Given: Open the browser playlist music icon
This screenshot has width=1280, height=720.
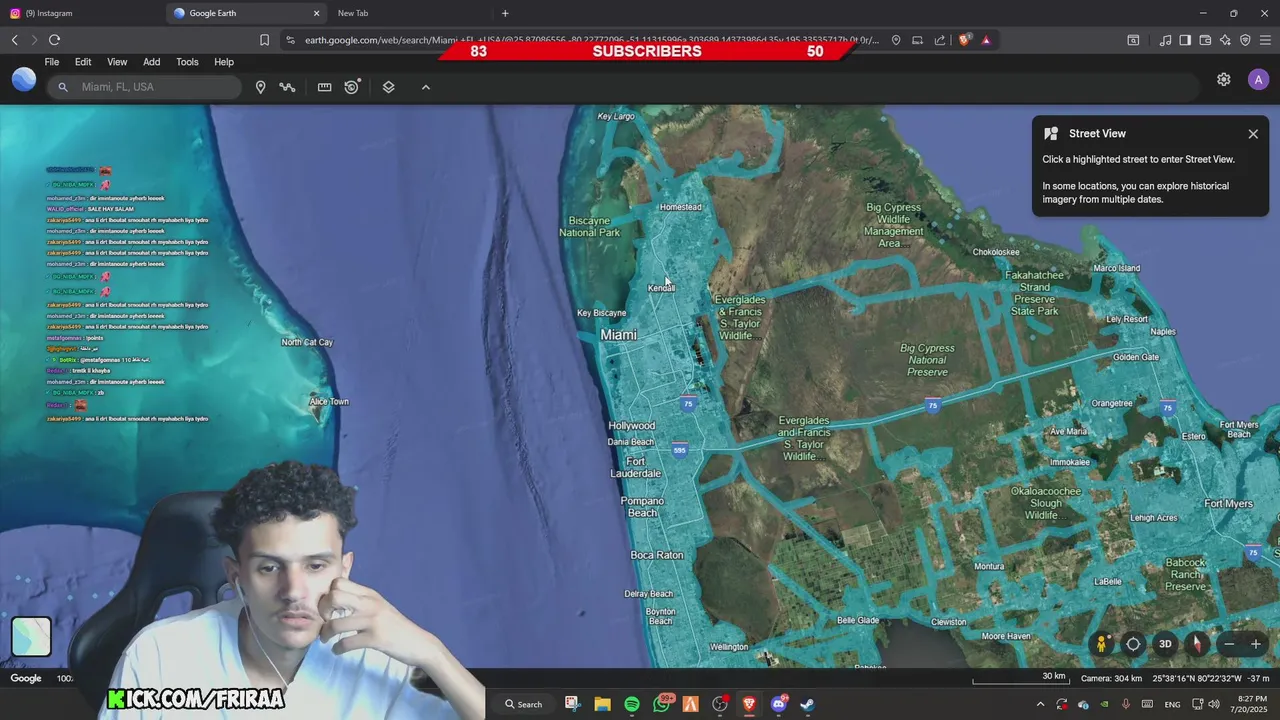Looking at the screenshot, I should 1165,40.
